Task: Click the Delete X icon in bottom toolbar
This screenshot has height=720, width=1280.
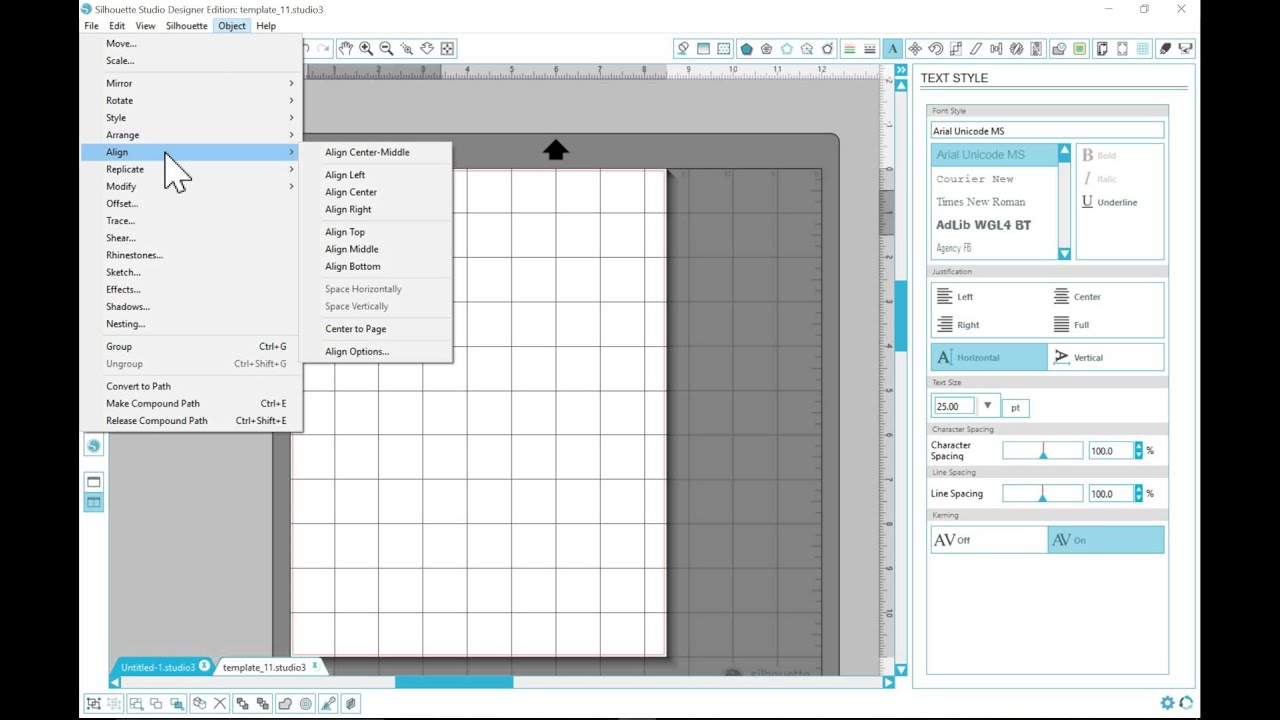Action: click(220, 704)
